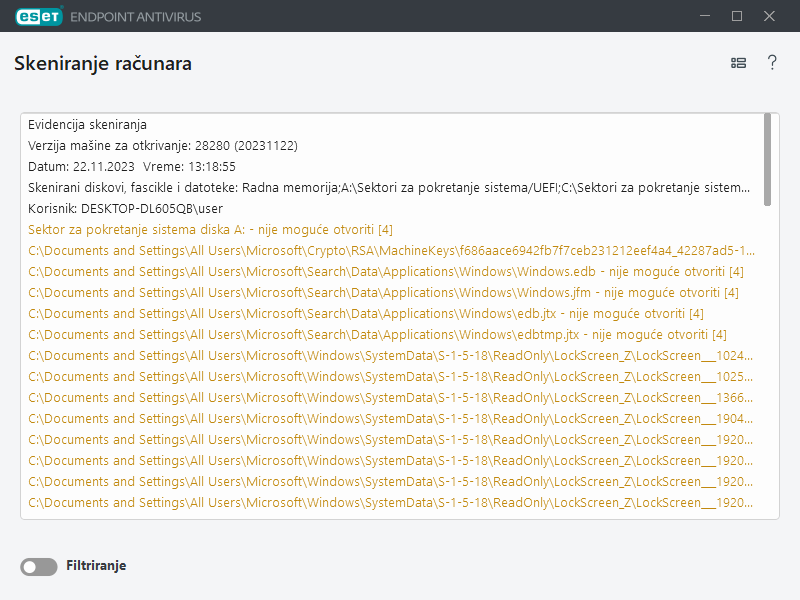Select the LockScreen___1366 log row
The width and height of the screenshot is (800, 600).
tap(390, 397)
